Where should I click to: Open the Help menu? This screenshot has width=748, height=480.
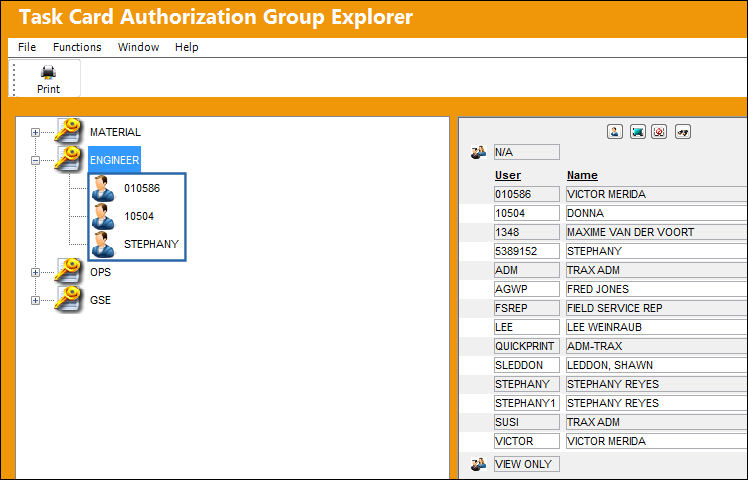click(x=187, y=47)
